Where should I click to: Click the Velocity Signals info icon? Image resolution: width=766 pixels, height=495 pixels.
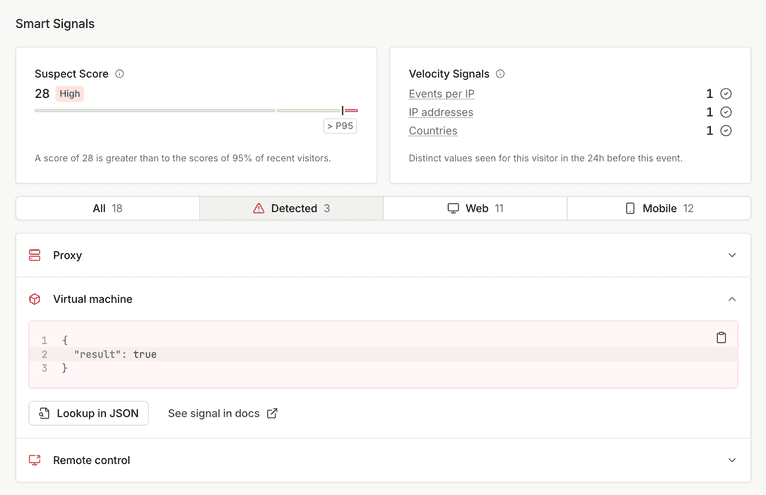pos(500,74)
